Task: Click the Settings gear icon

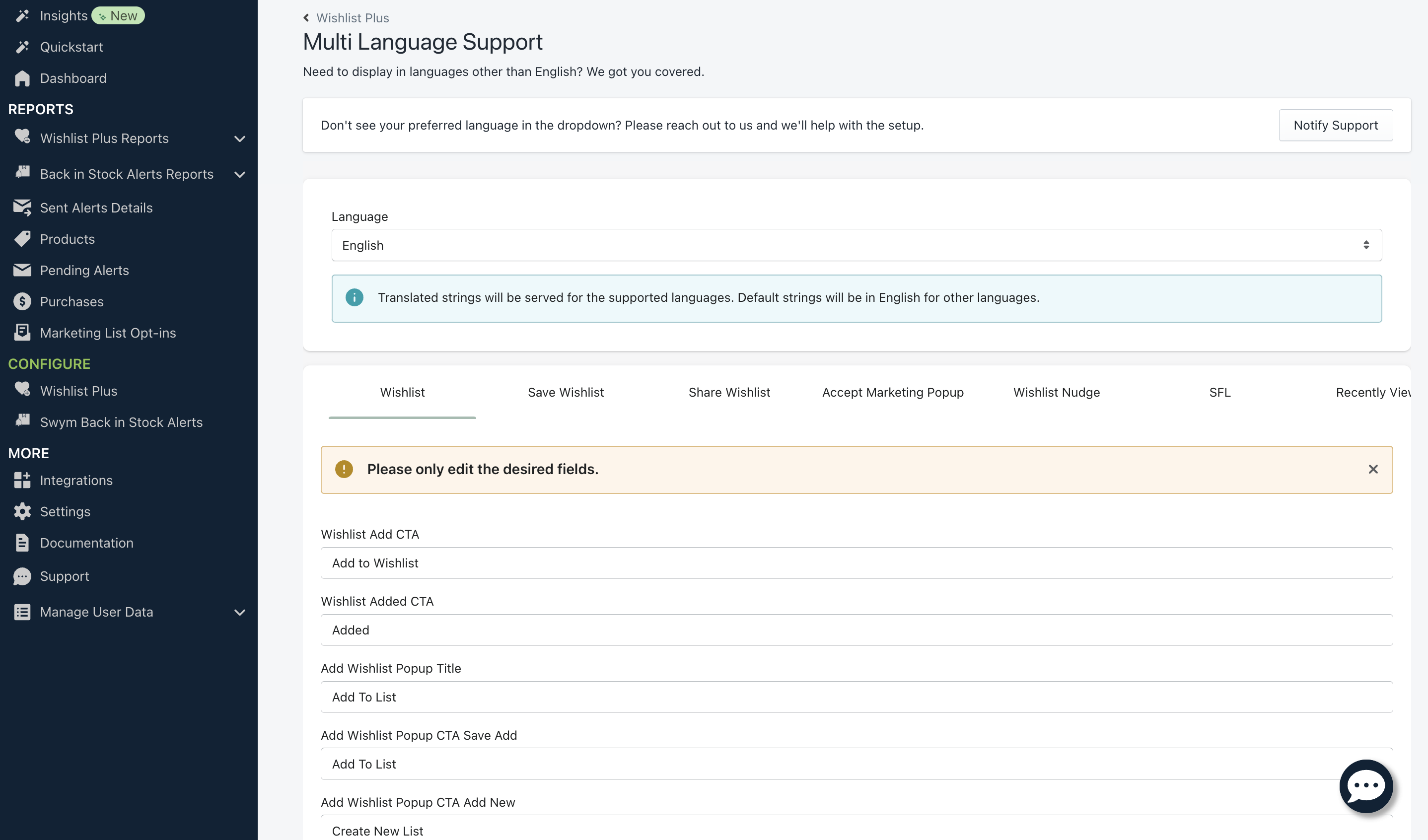Action: (x=22, y=511)
